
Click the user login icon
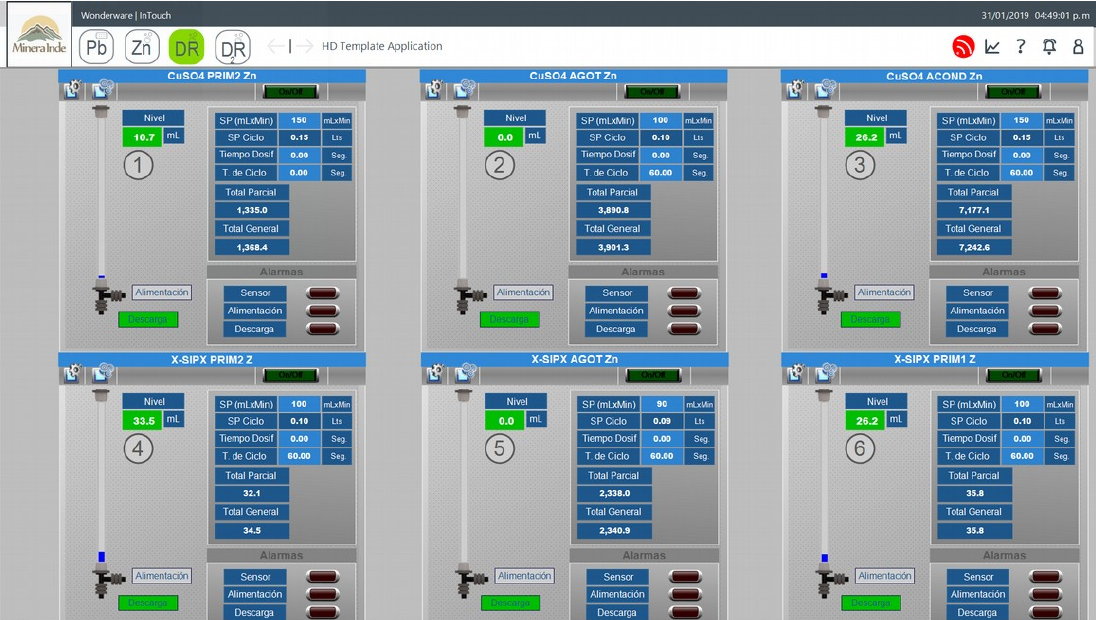point(1078,47)
